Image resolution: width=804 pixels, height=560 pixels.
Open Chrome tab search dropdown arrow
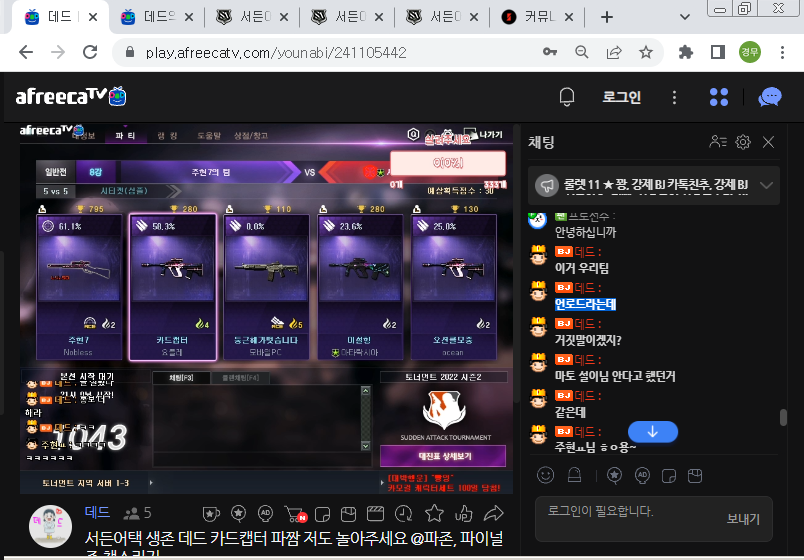coord(685,17)
